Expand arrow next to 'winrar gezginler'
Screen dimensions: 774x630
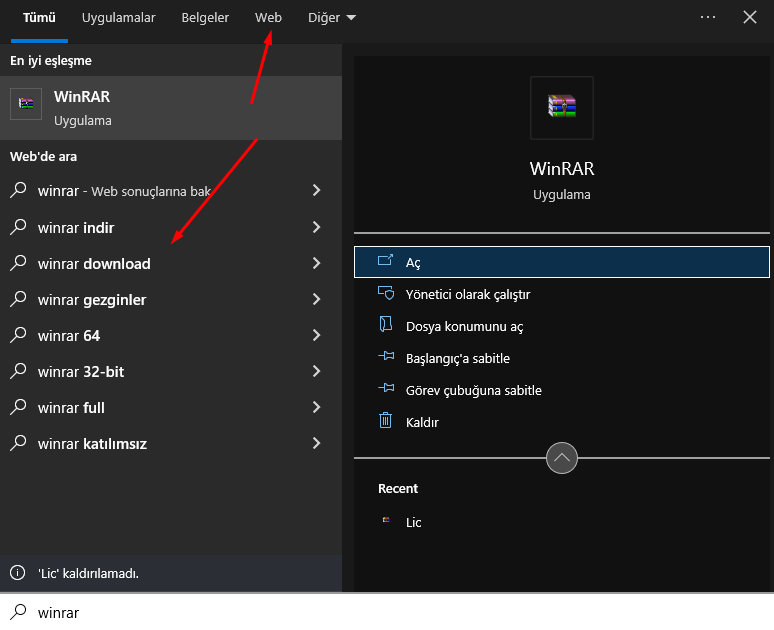(x=316, y=299)
